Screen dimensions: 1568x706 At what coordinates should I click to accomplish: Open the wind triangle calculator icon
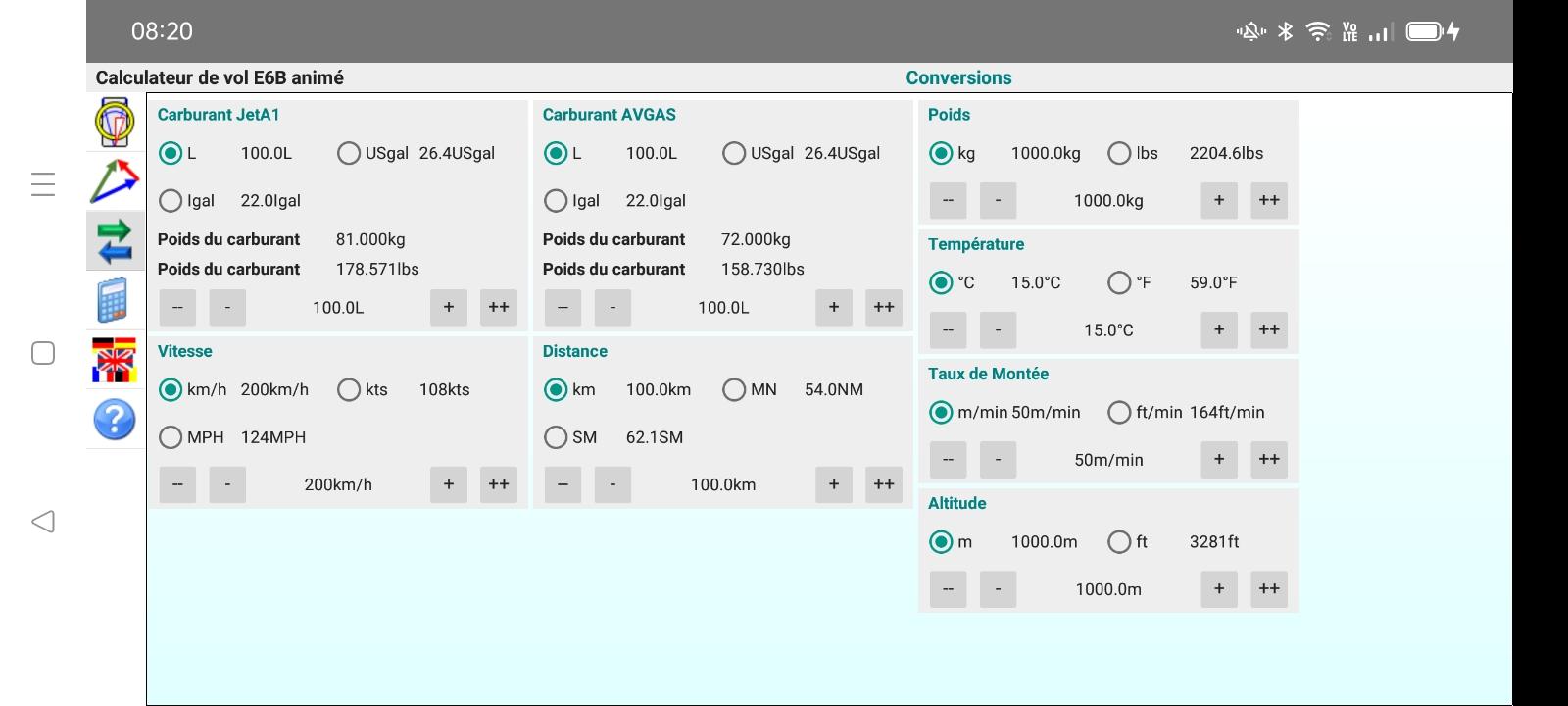115,181
